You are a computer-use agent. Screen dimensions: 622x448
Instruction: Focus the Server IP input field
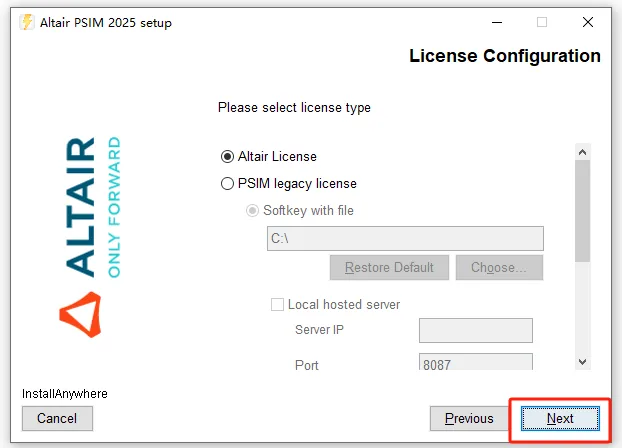476,330
